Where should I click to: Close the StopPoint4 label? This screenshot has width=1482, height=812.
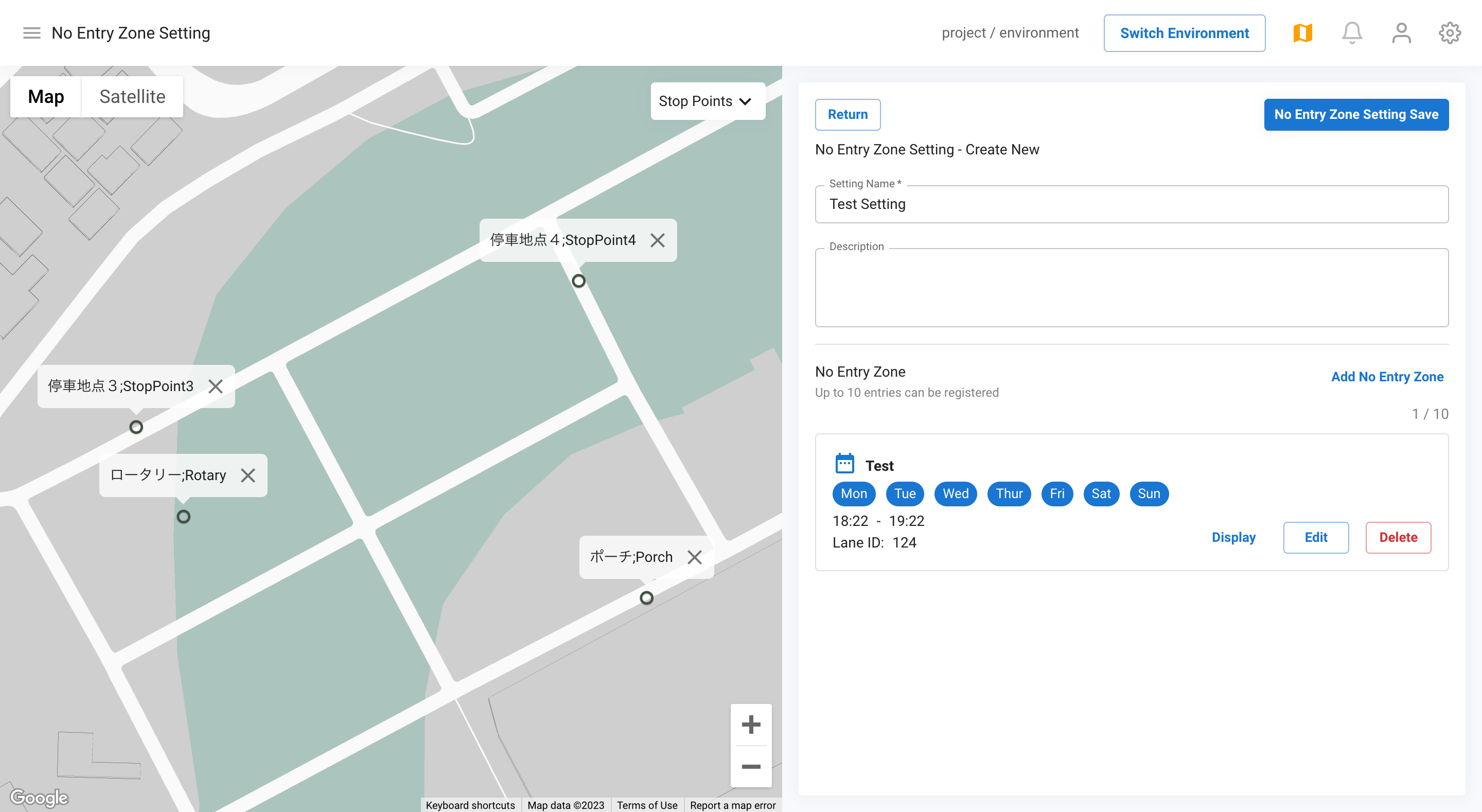point(658,240)
